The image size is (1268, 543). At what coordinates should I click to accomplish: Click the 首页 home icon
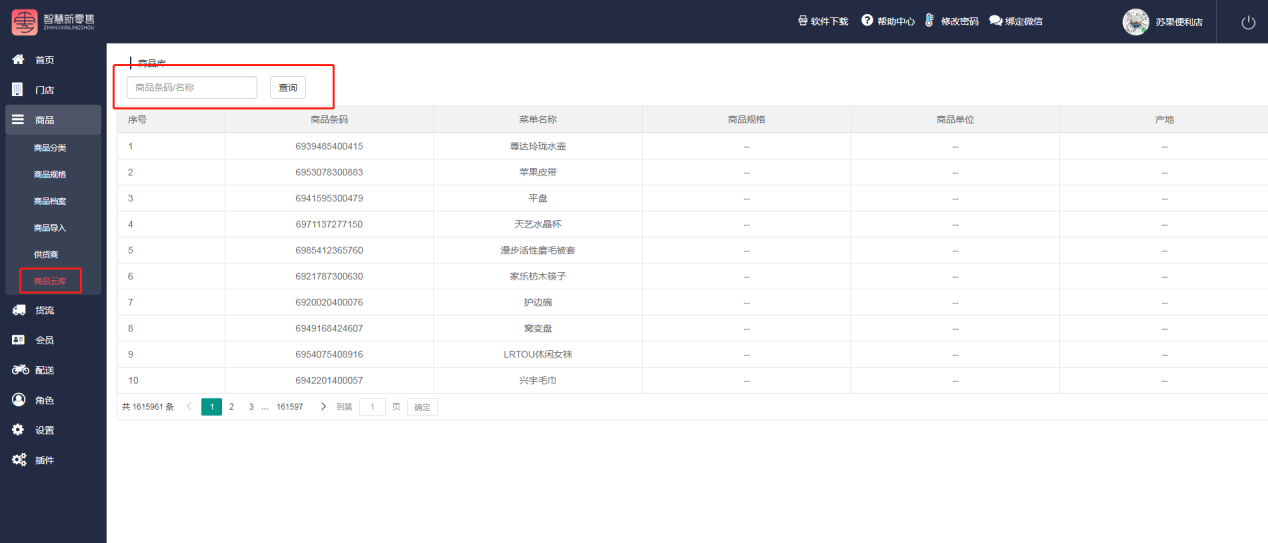pyautogui.click(x=18, y=60)
